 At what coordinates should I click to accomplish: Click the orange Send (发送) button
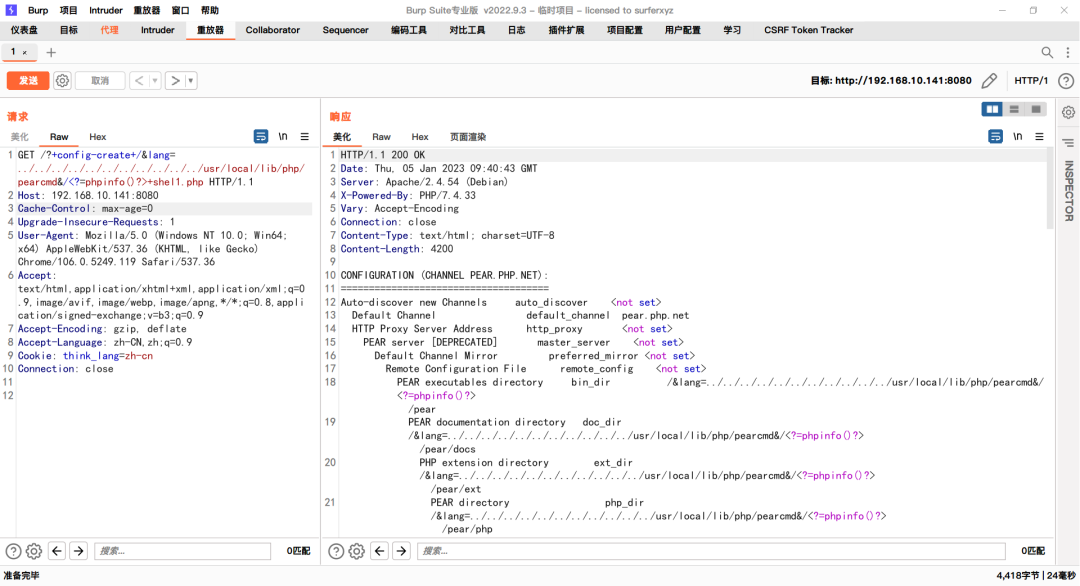click(28, 81)
